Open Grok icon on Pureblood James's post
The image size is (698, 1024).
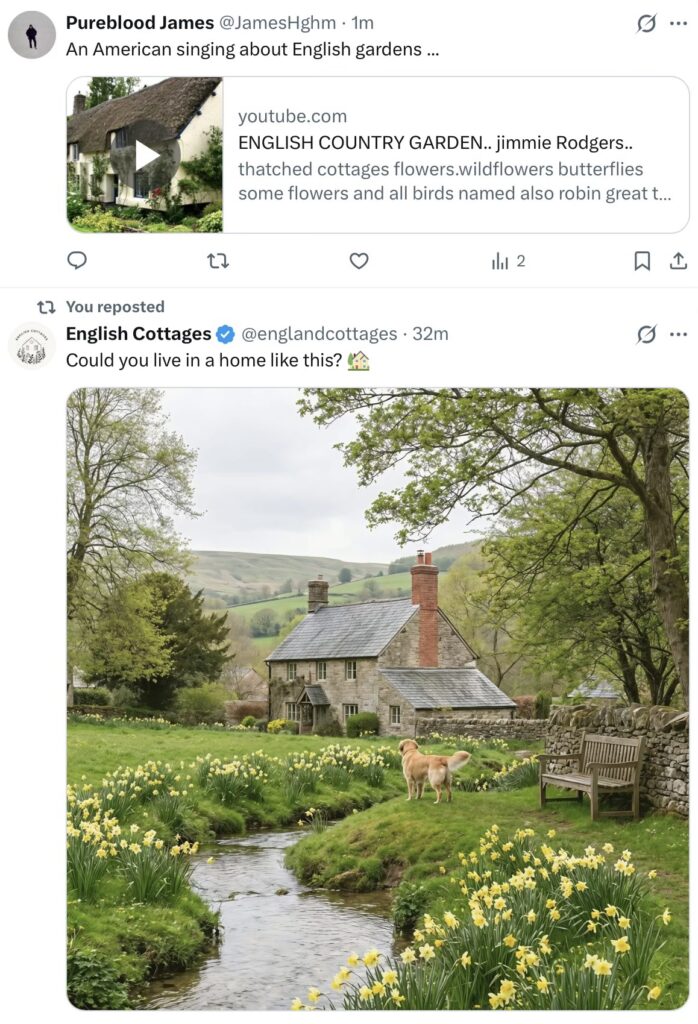[647, 23]
